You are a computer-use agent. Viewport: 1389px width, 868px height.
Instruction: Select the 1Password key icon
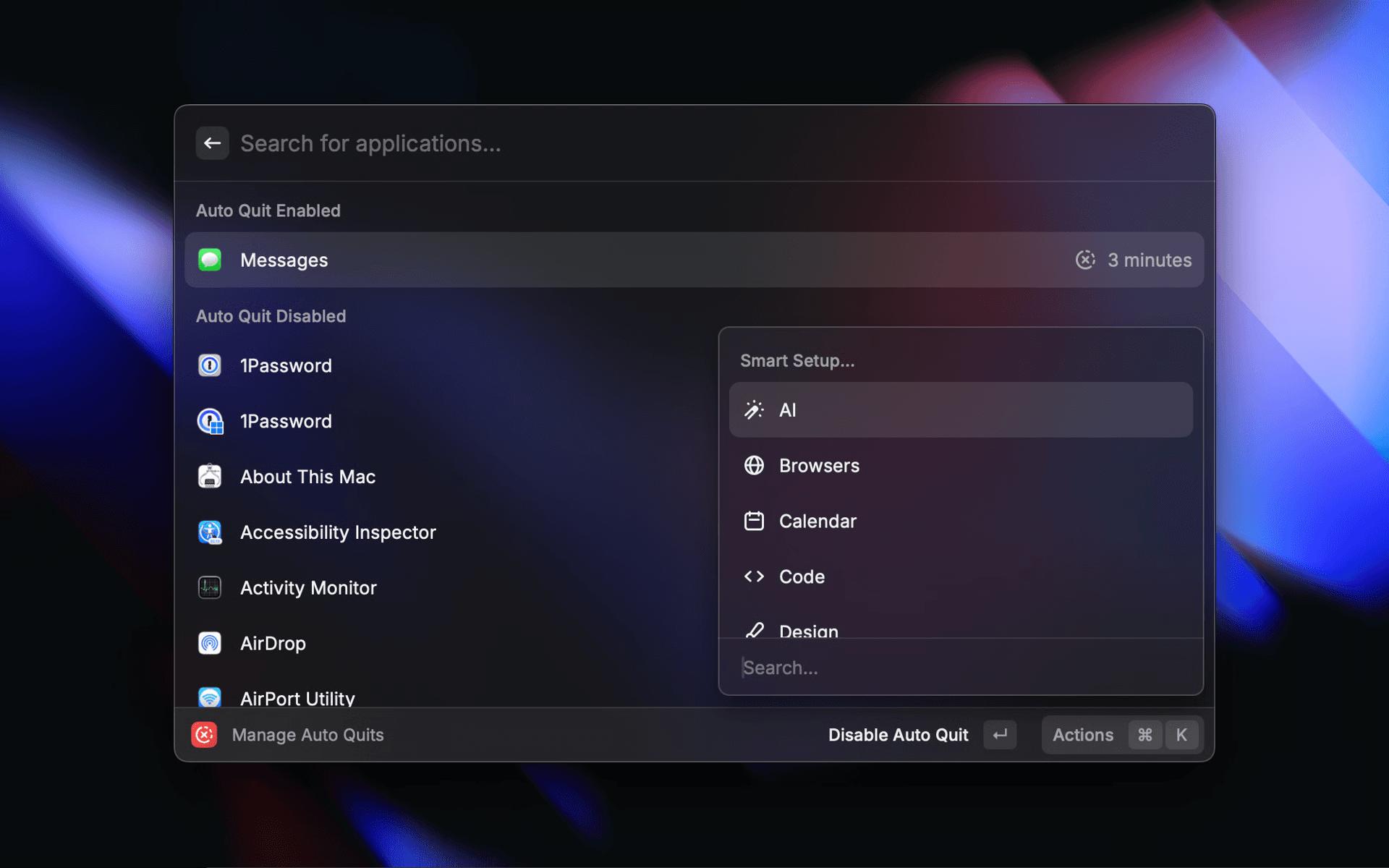click(210, 365)
